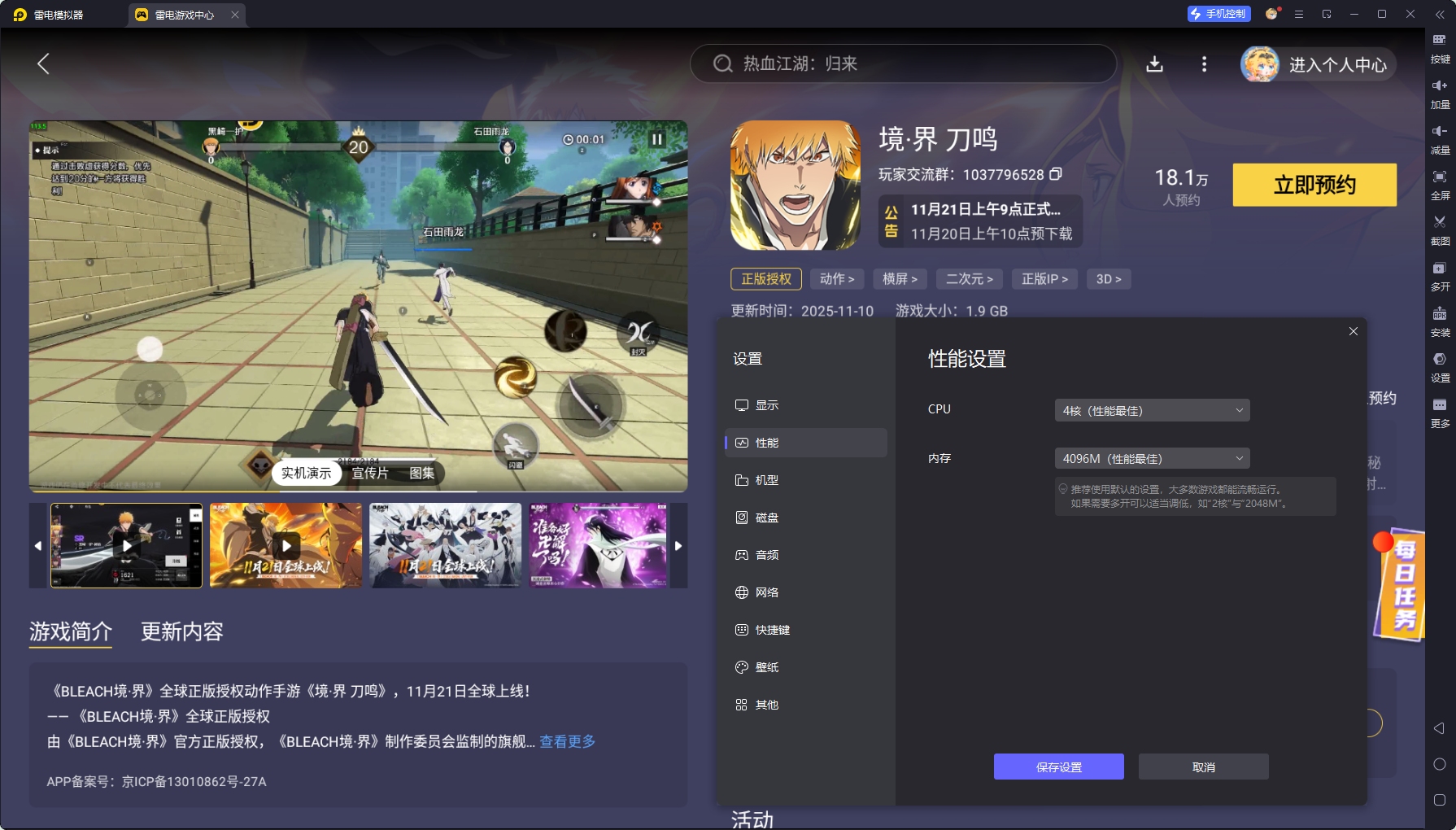Select 音频 in settings menu

pyautogui.click(x=806, y=555)
